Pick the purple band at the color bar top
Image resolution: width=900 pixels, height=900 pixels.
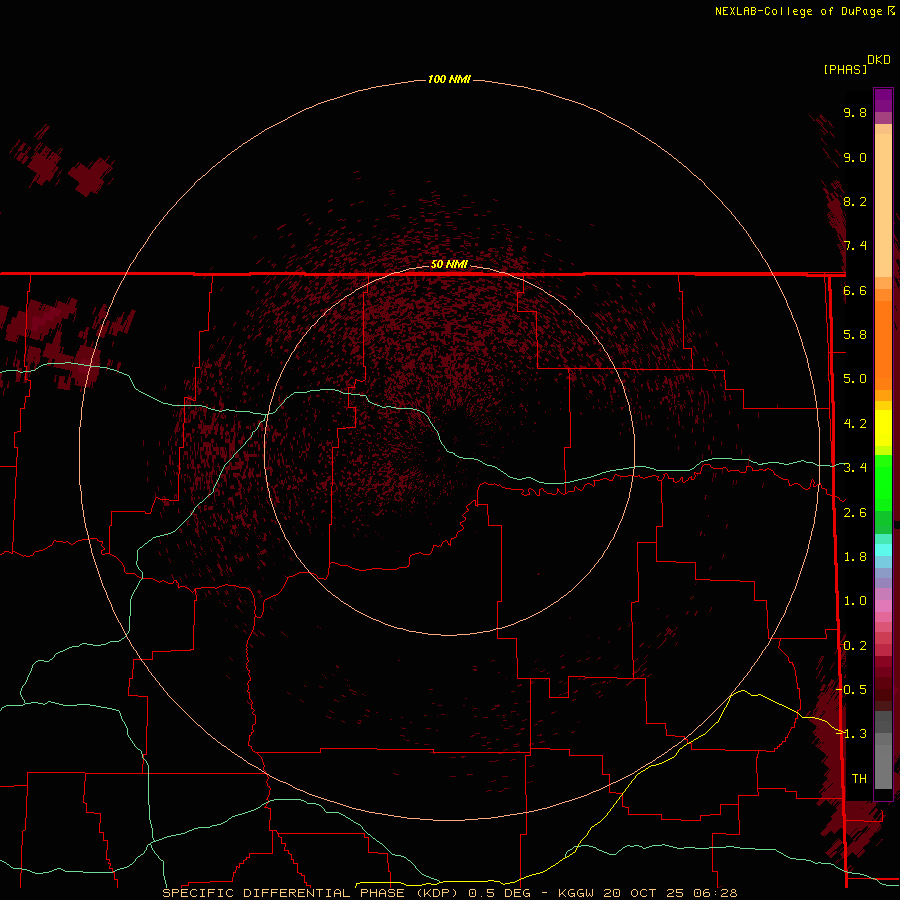click(x=883, y=100)
